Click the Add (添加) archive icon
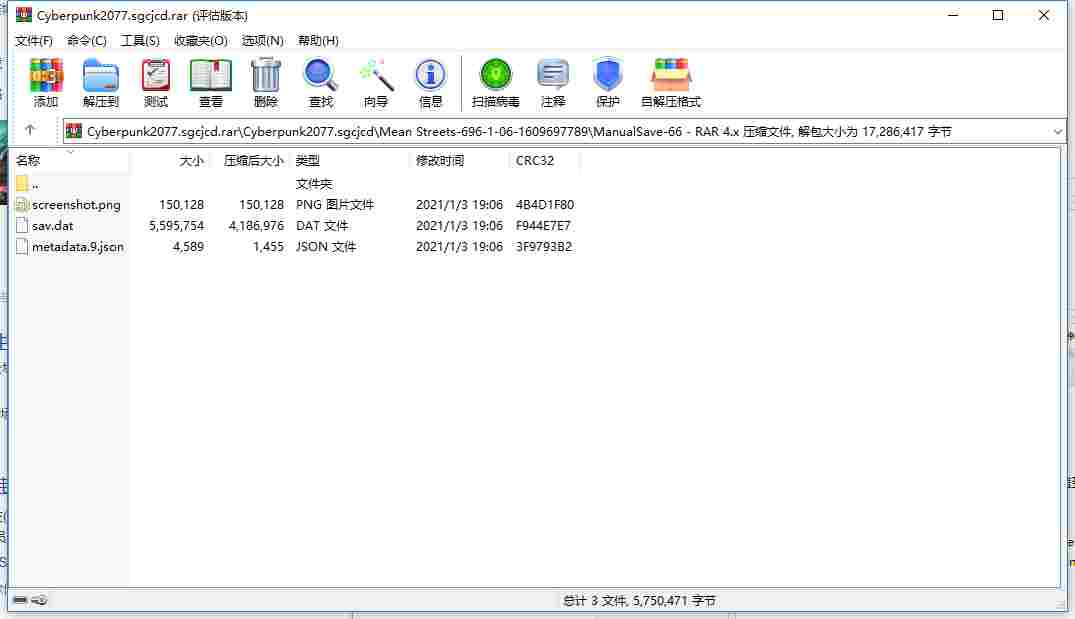Viewport: 1075px width, 619px height. 46,75
